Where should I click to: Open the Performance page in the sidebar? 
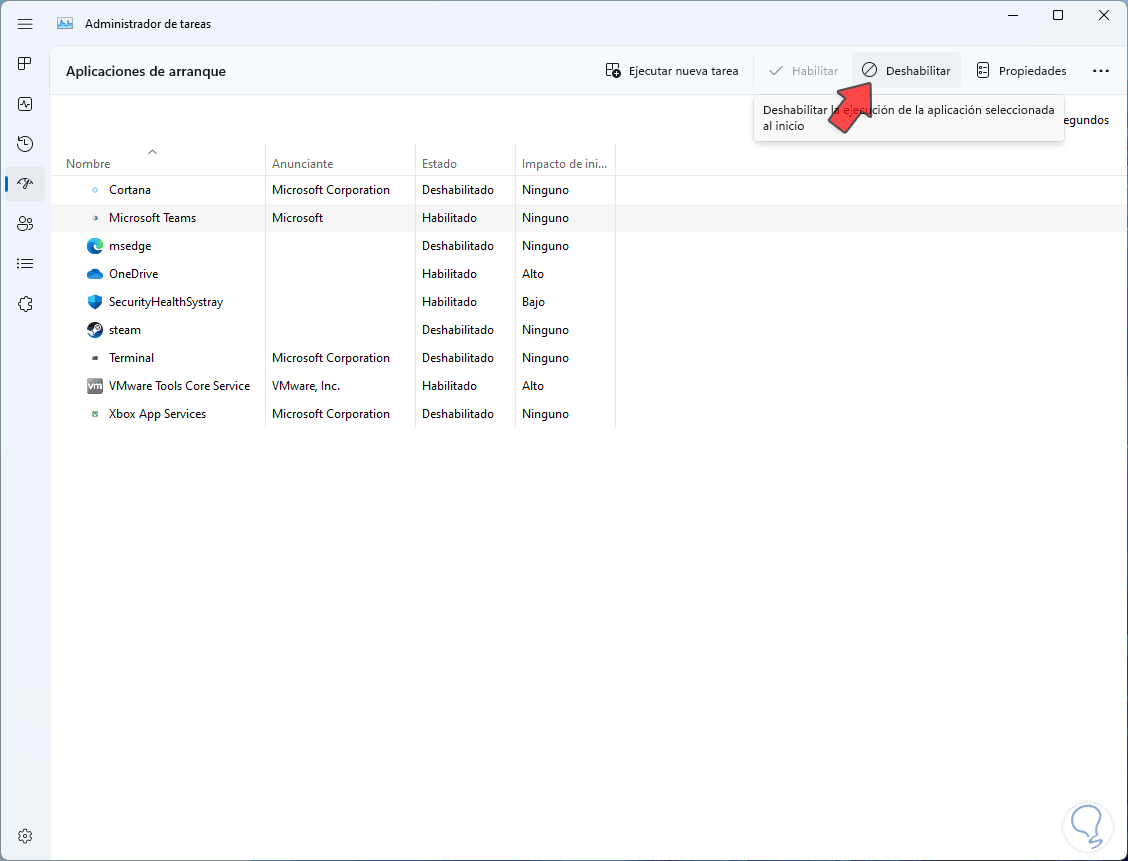(x=25, y=104)
